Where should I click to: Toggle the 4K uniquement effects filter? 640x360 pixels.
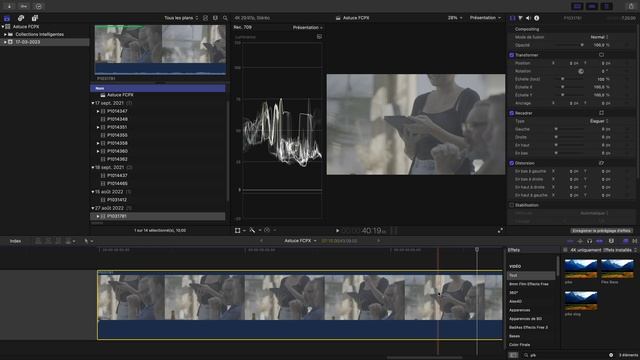566,250
